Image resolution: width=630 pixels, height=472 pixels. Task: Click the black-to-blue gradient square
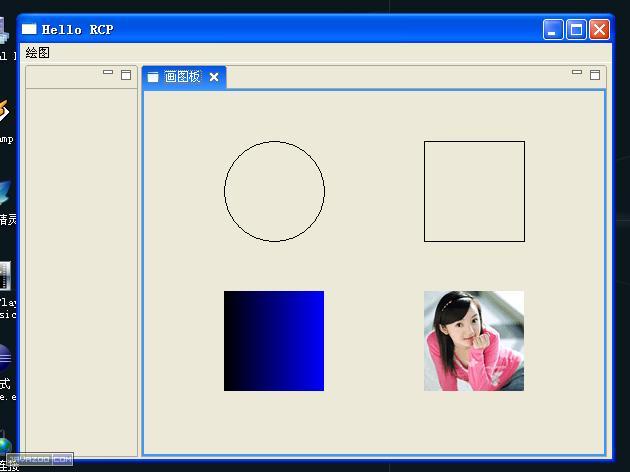coord(274,341)
